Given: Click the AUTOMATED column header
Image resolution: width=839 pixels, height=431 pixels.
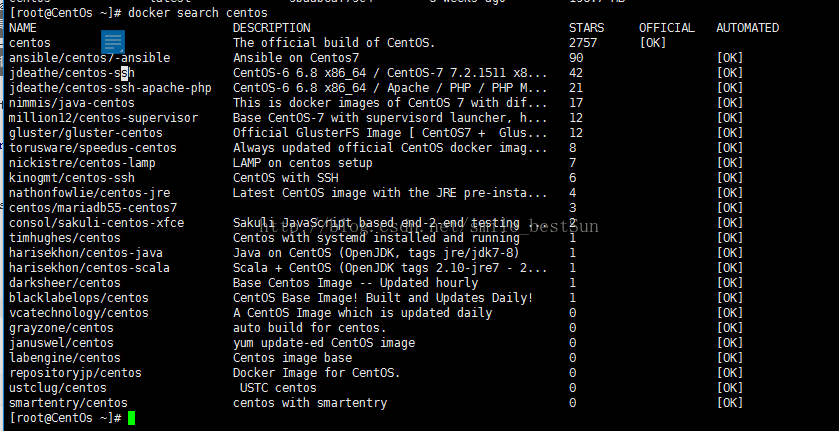Looking at the screenshot, I should (748, 28).
